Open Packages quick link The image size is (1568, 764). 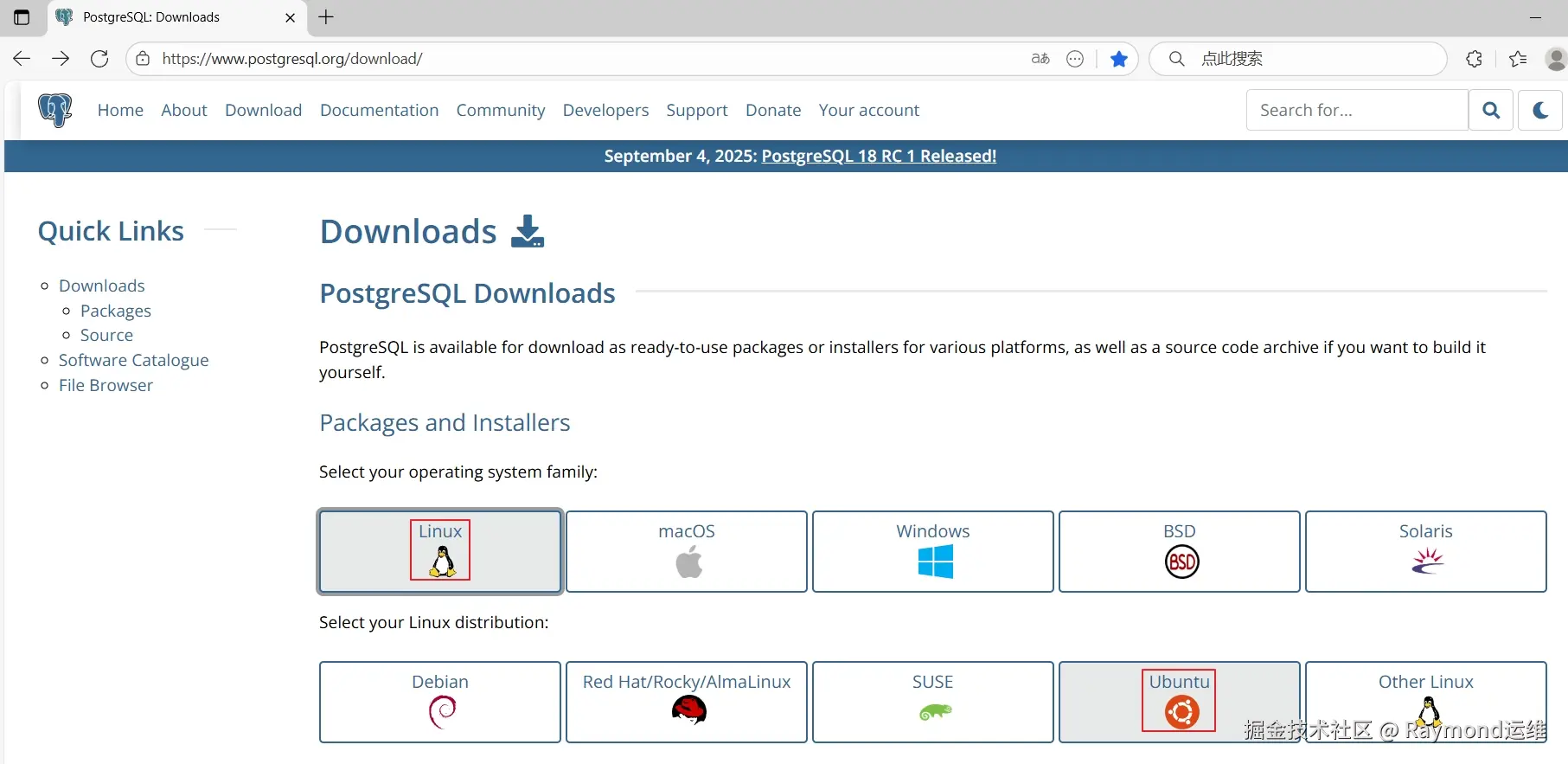point(116,311)
